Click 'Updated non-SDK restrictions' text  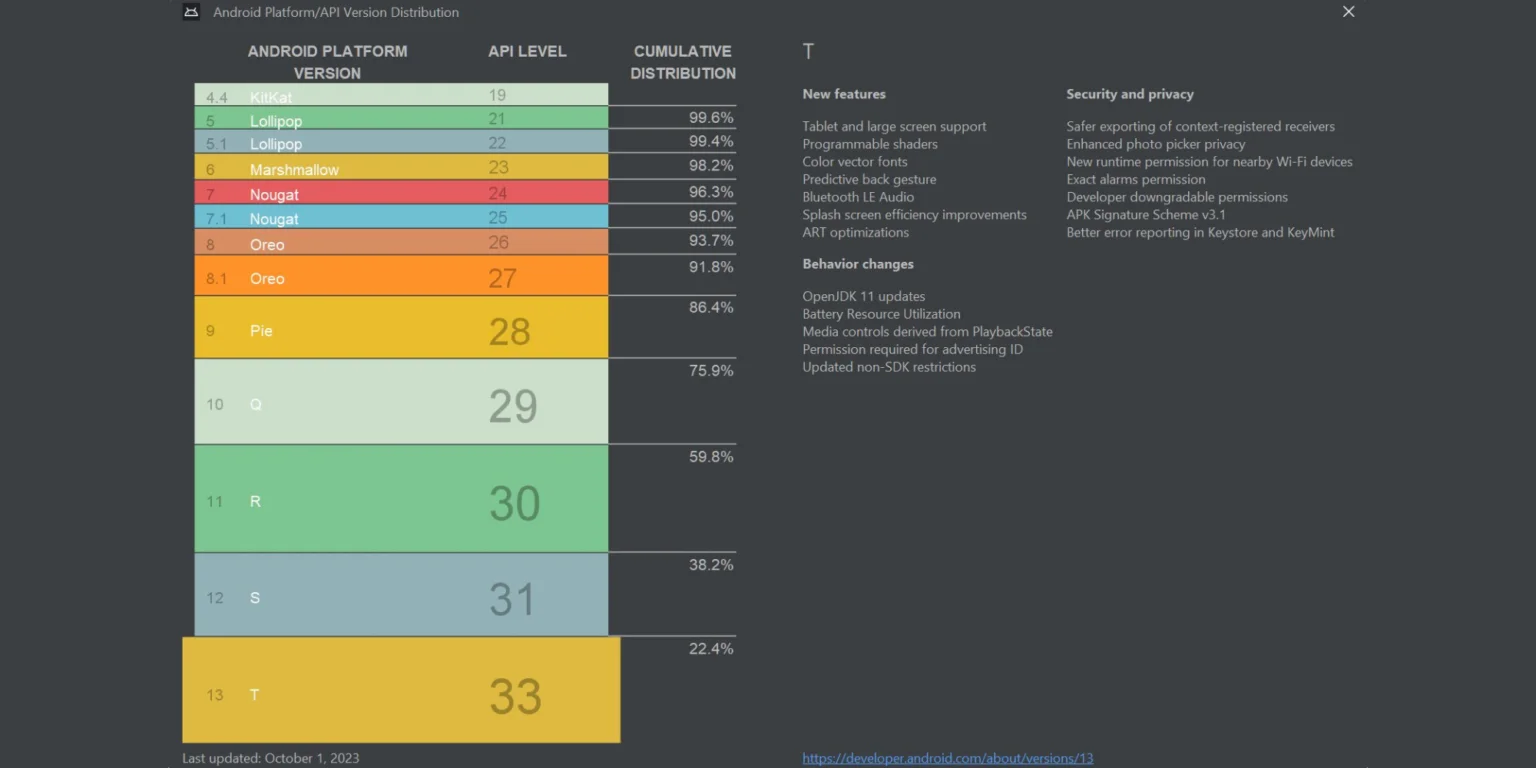(x=889, y=367)
